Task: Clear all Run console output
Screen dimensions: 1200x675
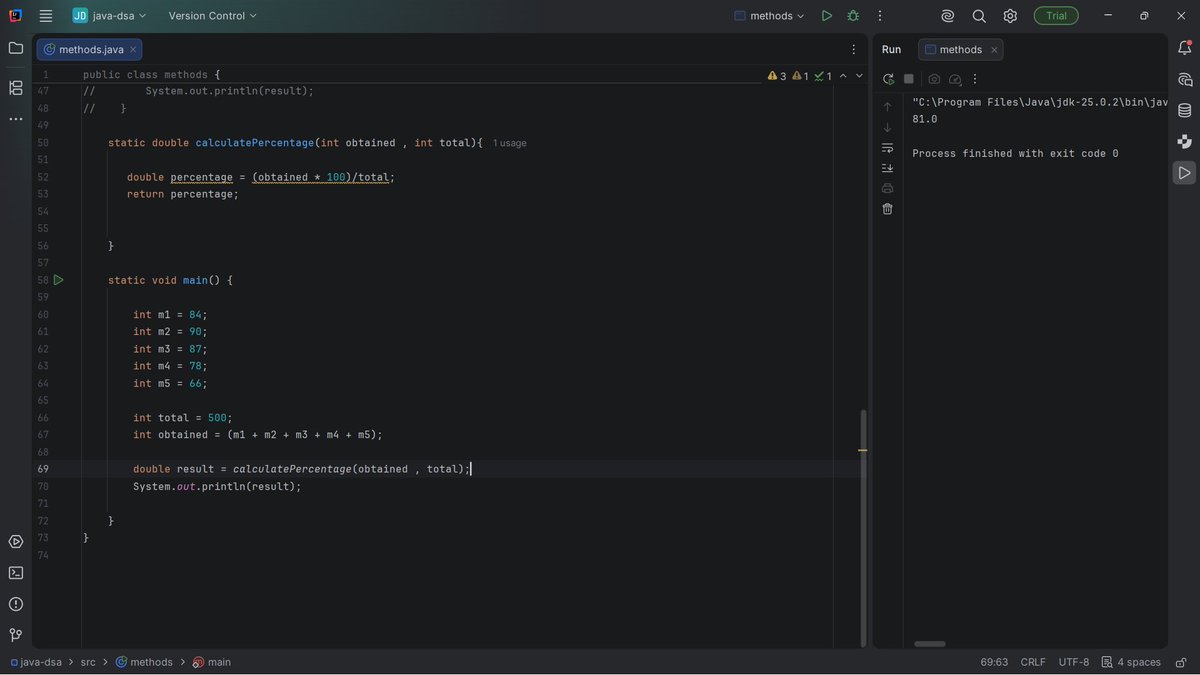Action: pos(887,209)
